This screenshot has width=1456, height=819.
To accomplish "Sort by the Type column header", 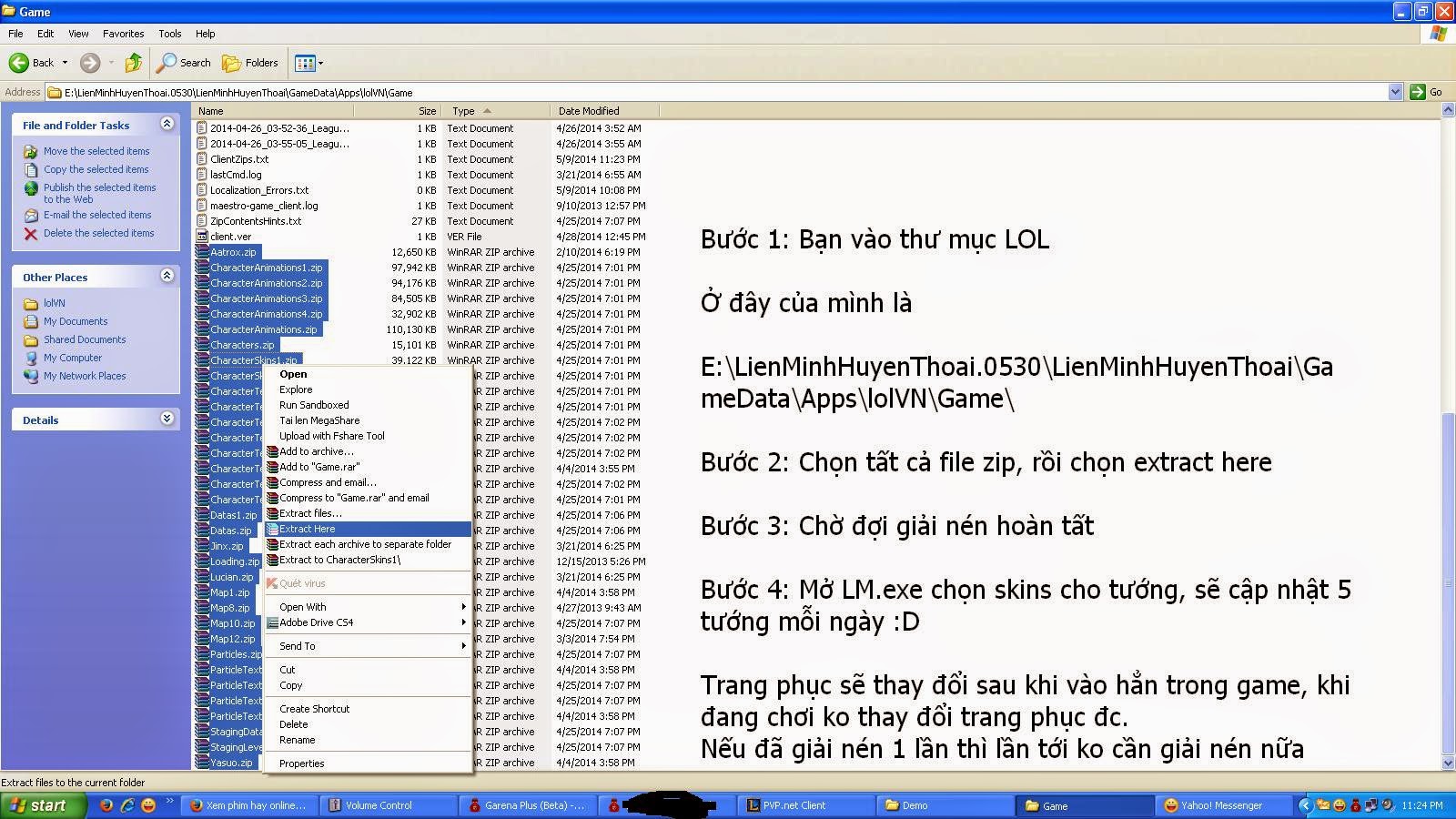I will 495,111.
